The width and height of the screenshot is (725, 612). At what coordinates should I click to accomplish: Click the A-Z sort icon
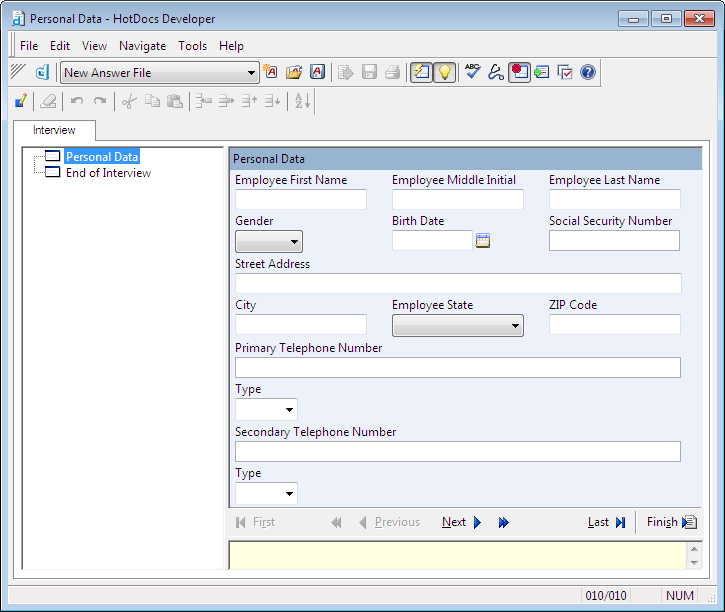pyautogui.click(x=302, y=101)
